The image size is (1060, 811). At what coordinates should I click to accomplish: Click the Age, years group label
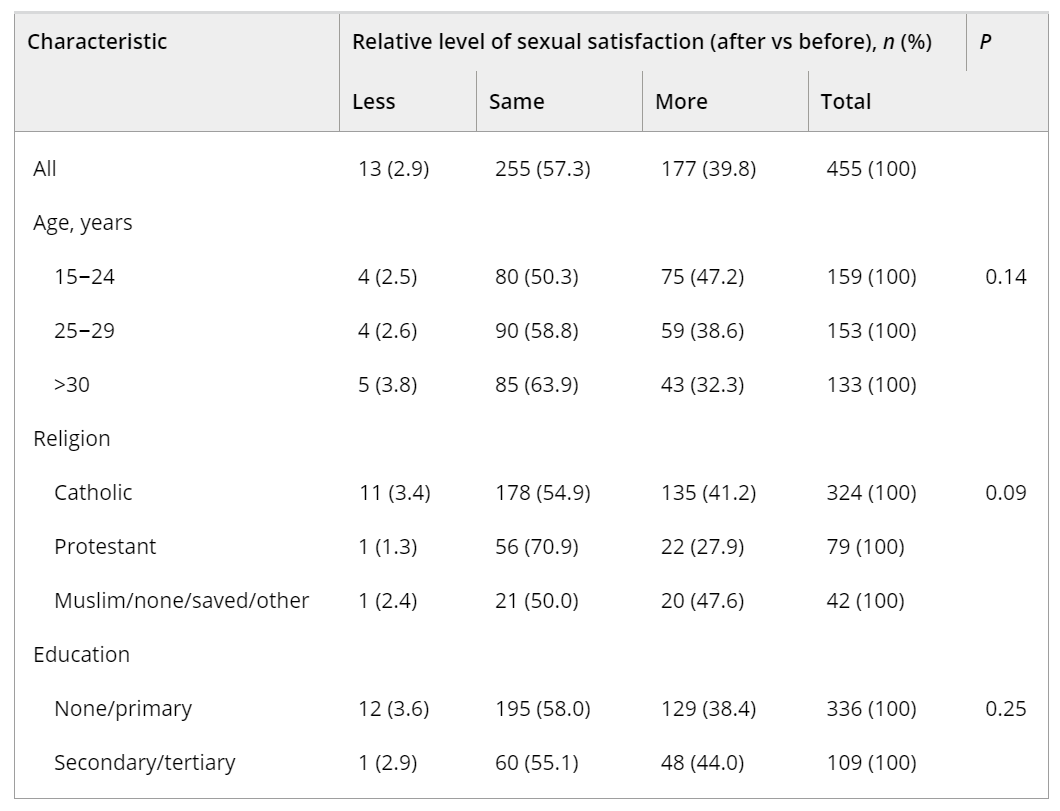(x=83, y=223)
